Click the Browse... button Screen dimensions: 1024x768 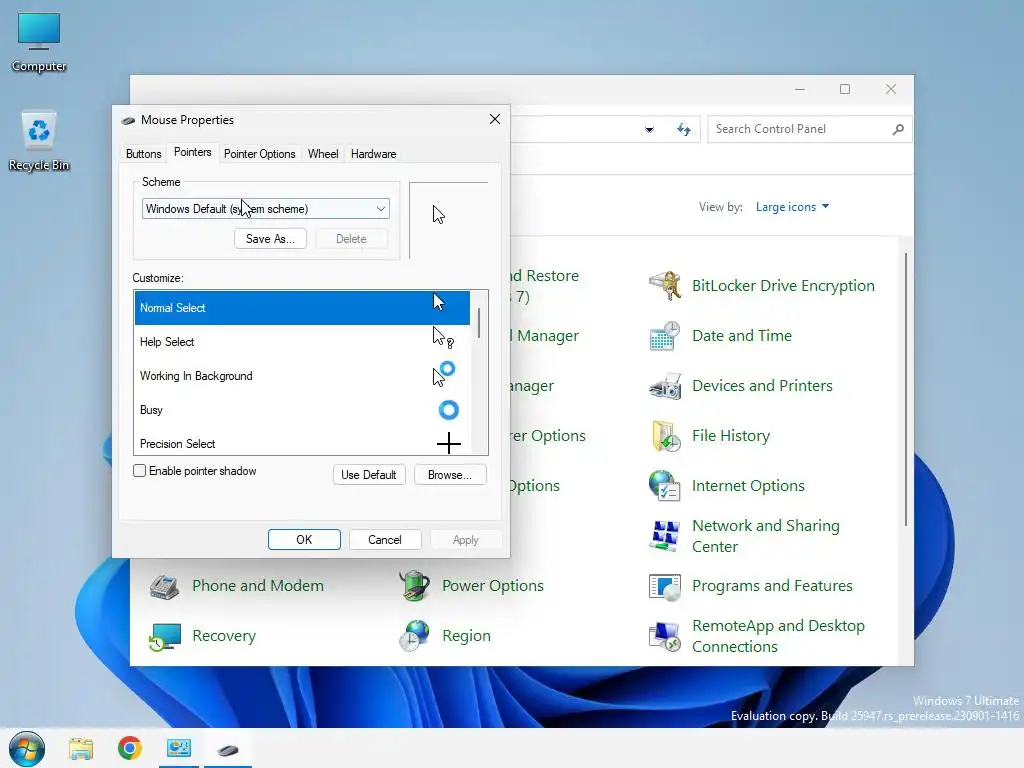coord(450,475)
